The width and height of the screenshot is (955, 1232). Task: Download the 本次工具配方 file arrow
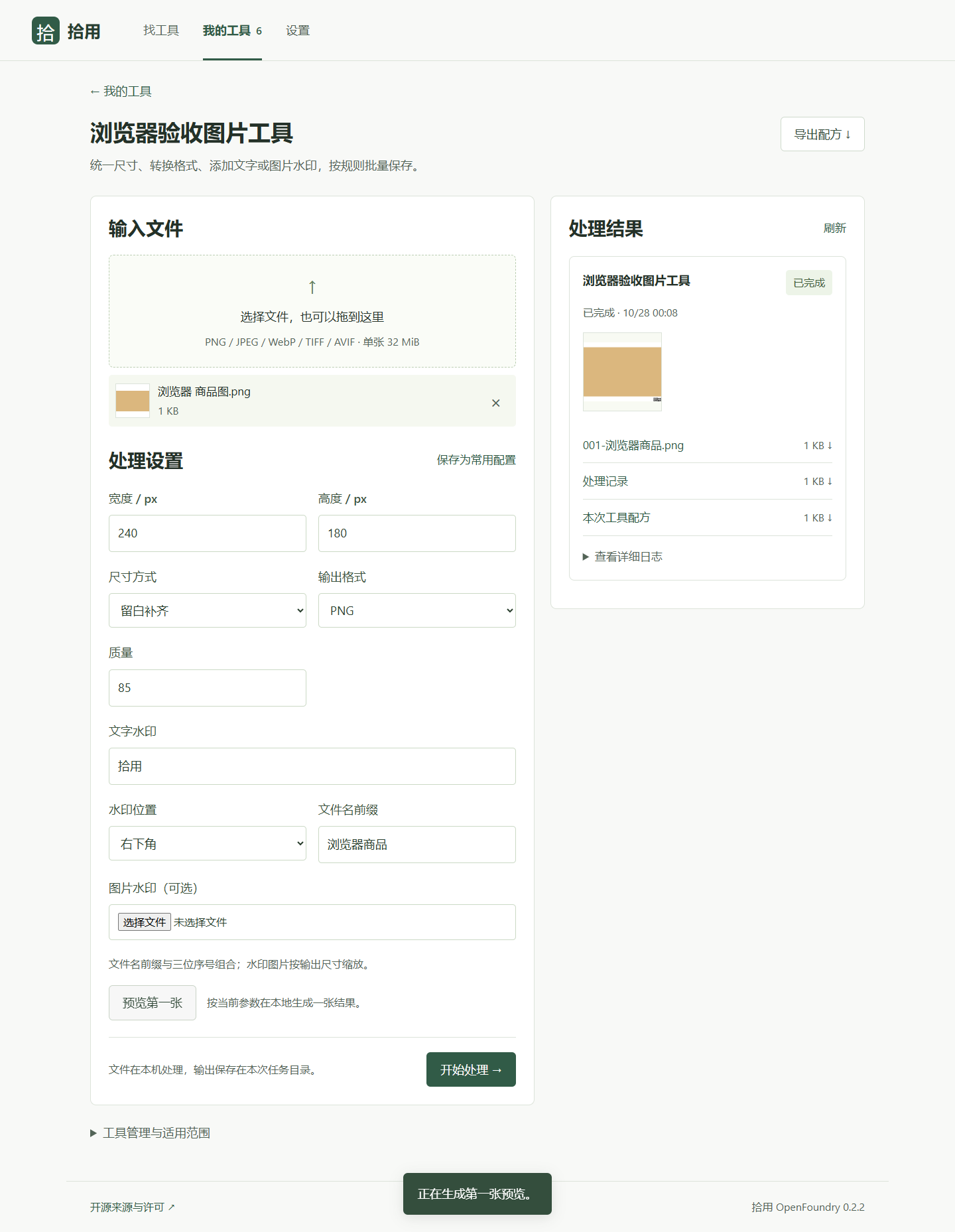coord(829,518)
